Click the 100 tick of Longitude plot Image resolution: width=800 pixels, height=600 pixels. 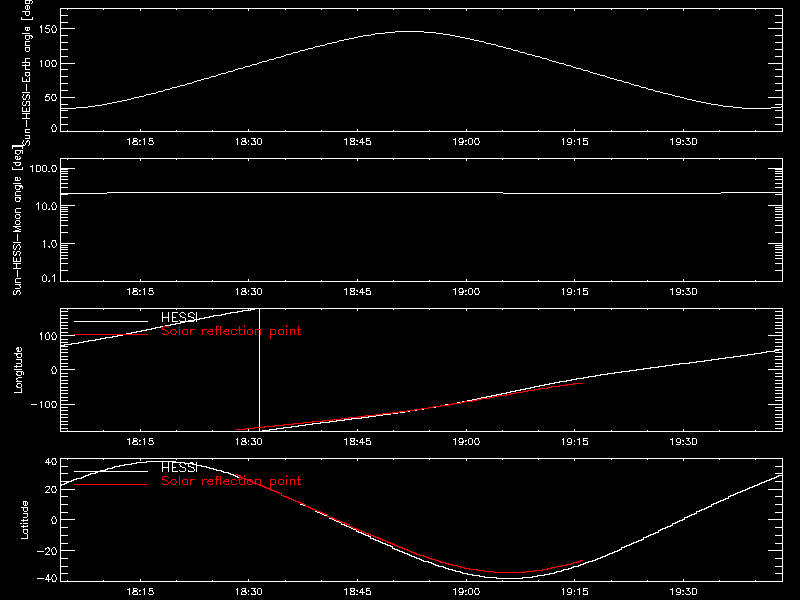pos(48,336)
